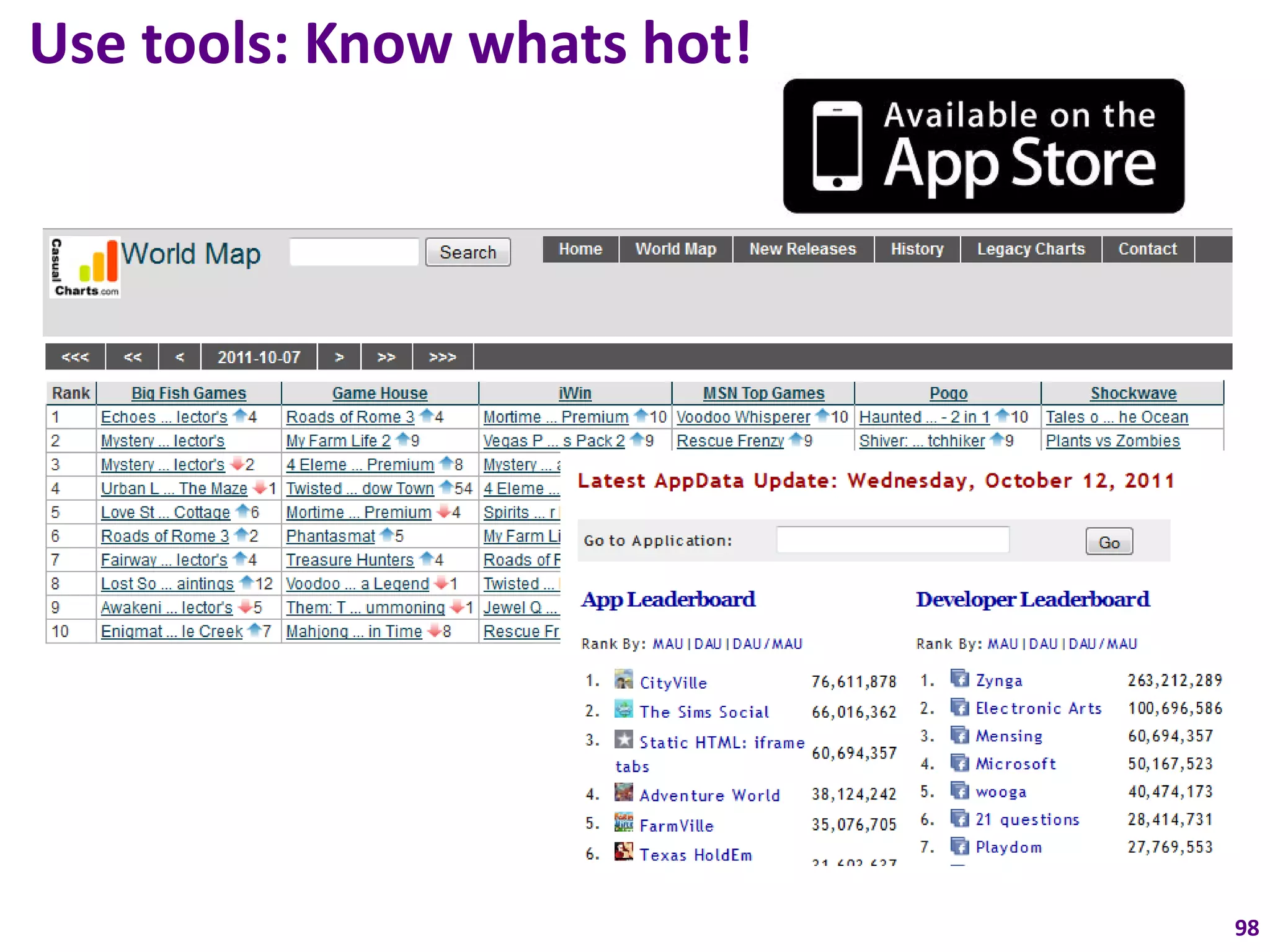Open the Treasure Hunters link
Viewport: 1270px width, 952px height.
tap(350, 560)
